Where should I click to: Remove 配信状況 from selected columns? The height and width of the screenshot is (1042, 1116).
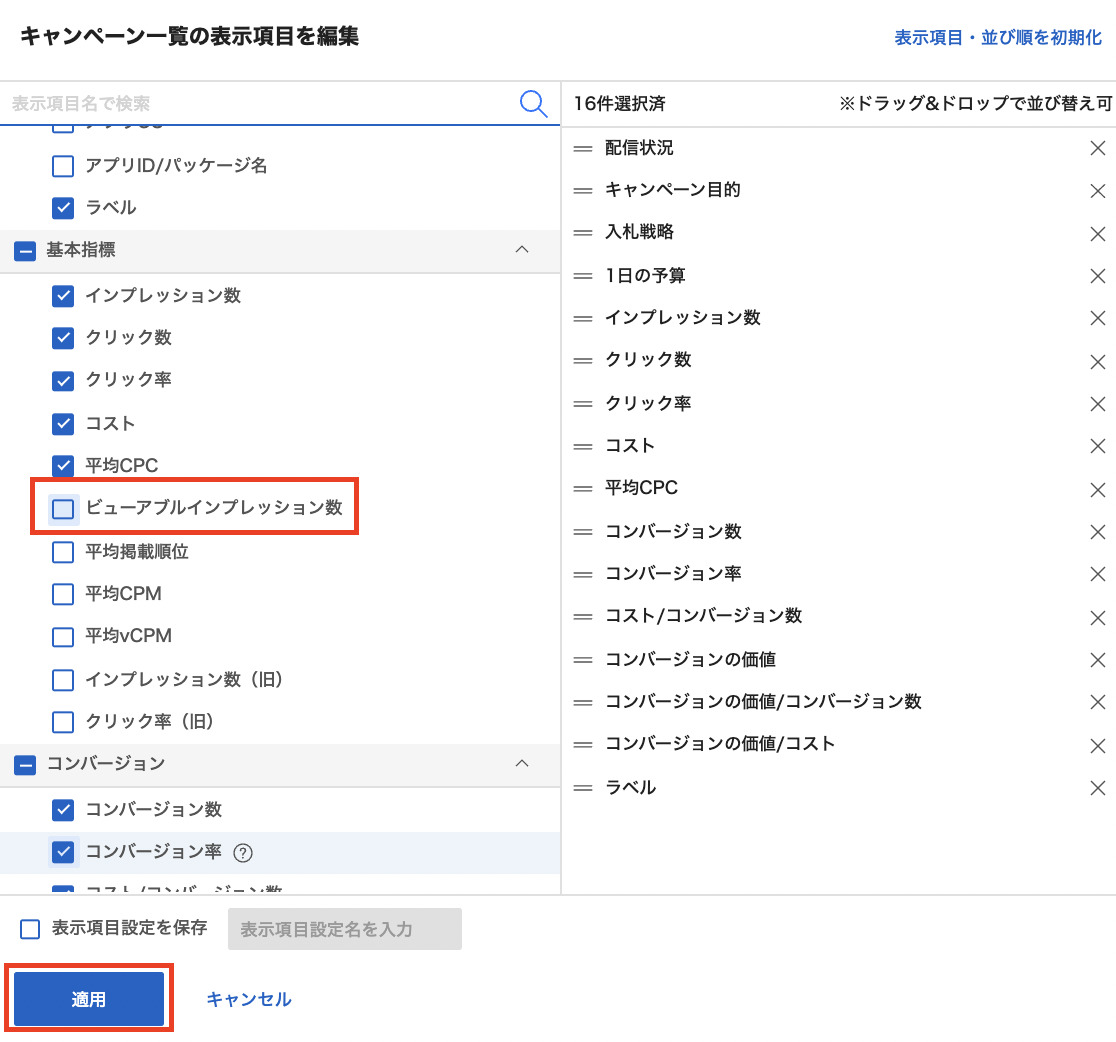coord(1097,148)
